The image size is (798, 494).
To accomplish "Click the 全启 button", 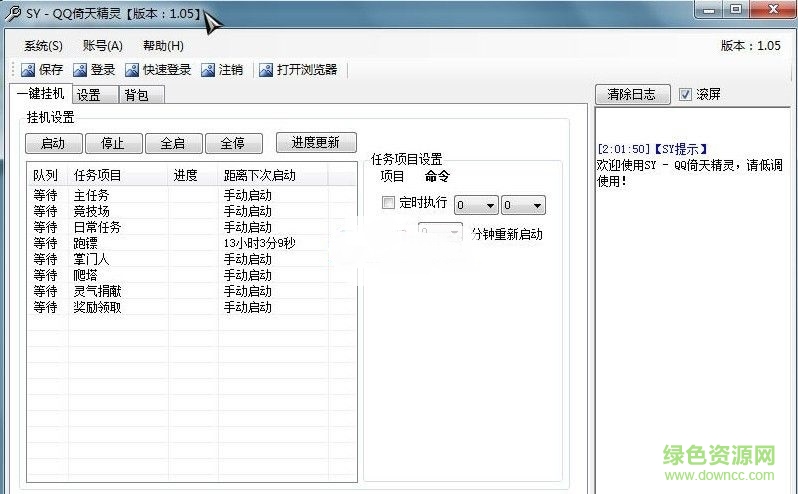I will pyautogui.click(x=174, y=143).
